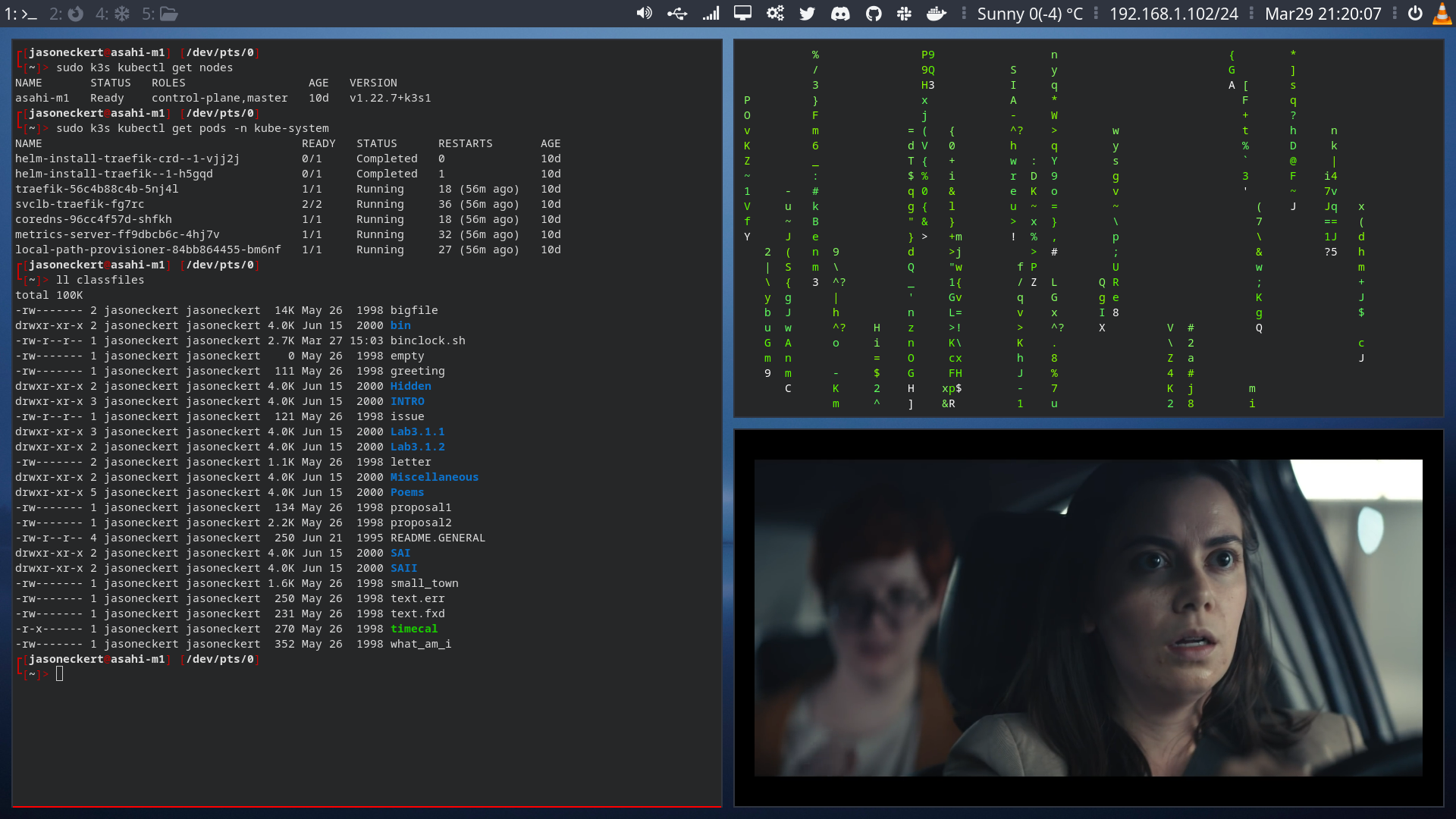This screenshot has width=1456, height=819.
Task: Click node name 'asahi-m1' in nodes table
Action: coord(42,98)
